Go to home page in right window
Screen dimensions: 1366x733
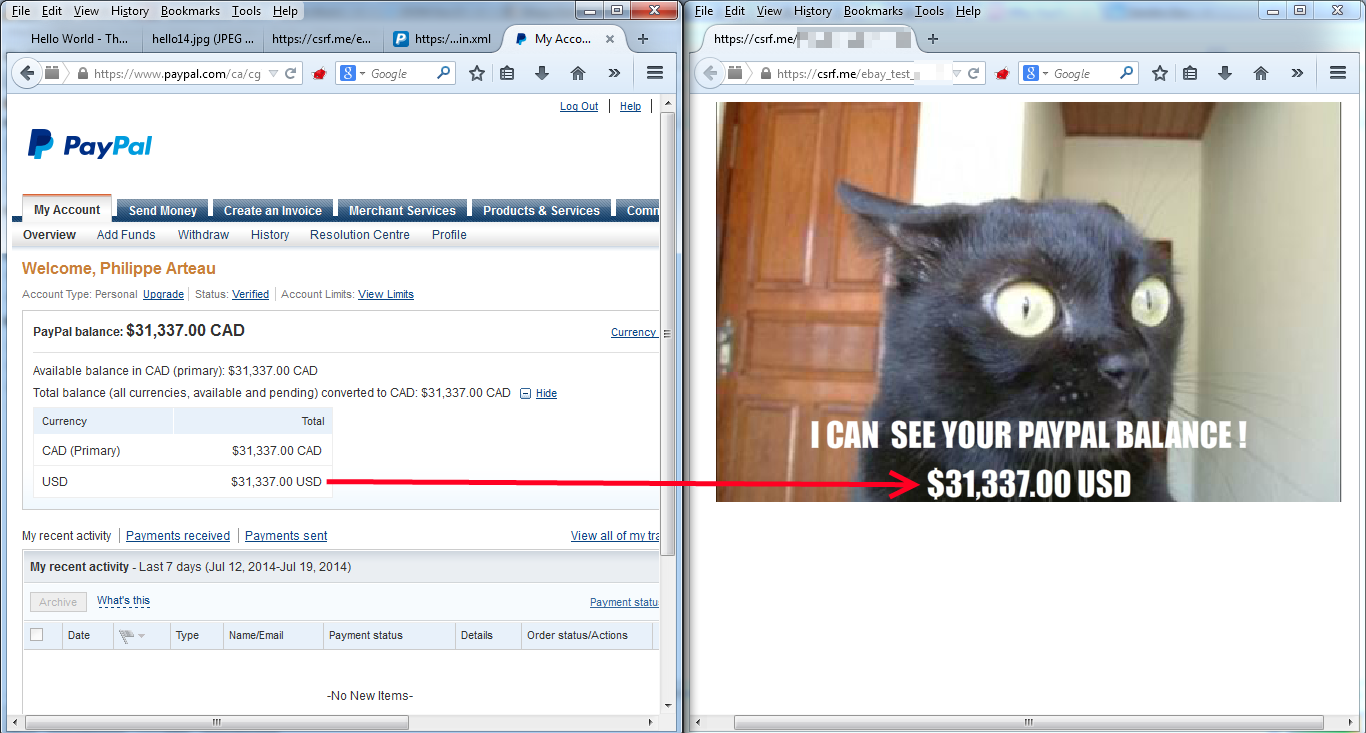(1260, 73)
